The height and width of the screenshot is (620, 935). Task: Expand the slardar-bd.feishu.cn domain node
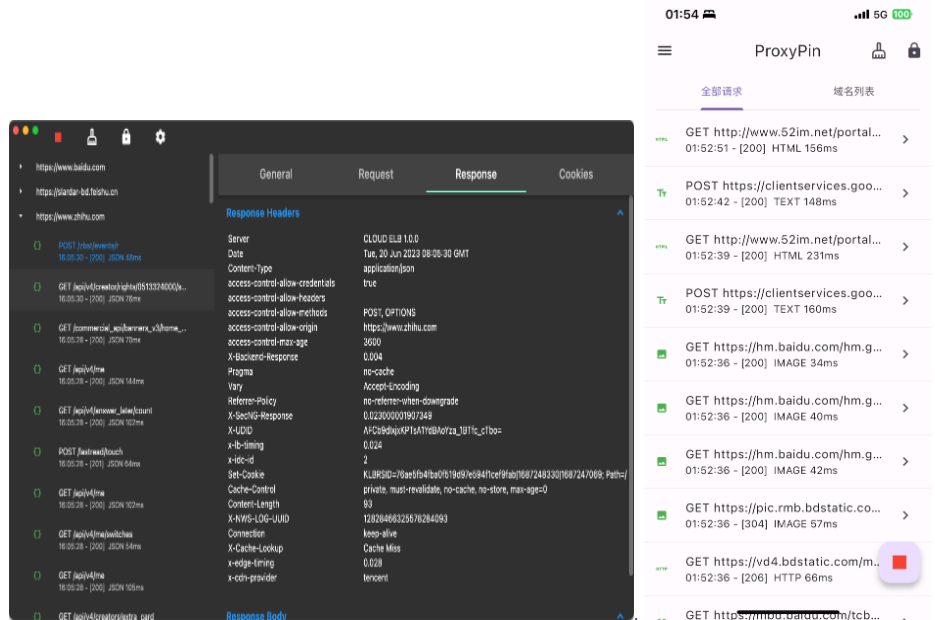(21, 192)
